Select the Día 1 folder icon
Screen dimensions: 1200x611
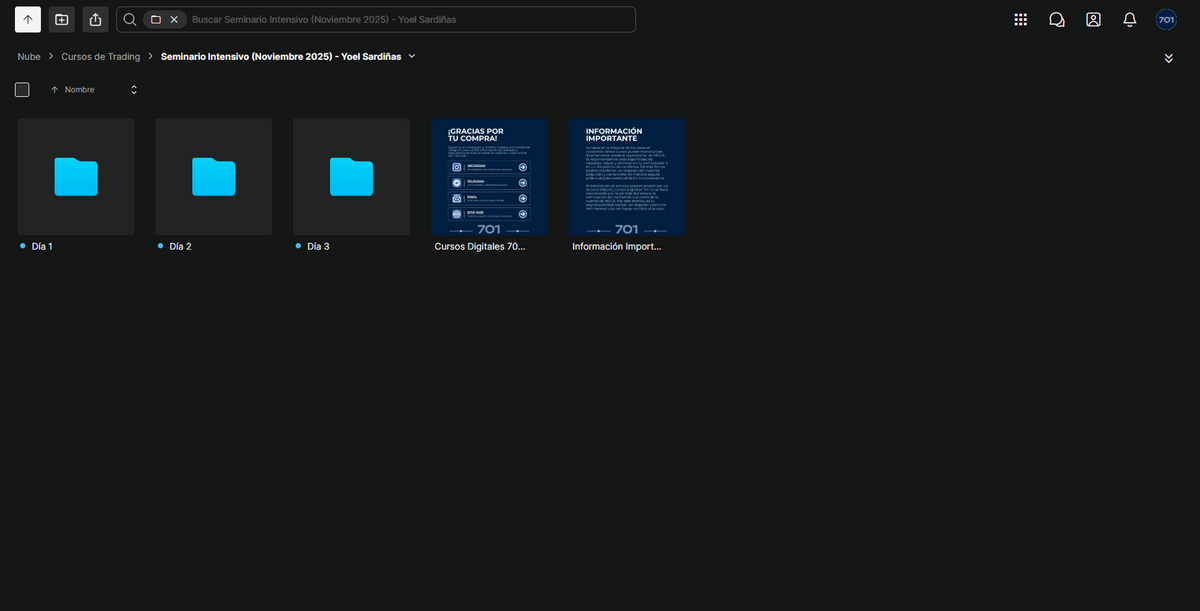(76, 177)
